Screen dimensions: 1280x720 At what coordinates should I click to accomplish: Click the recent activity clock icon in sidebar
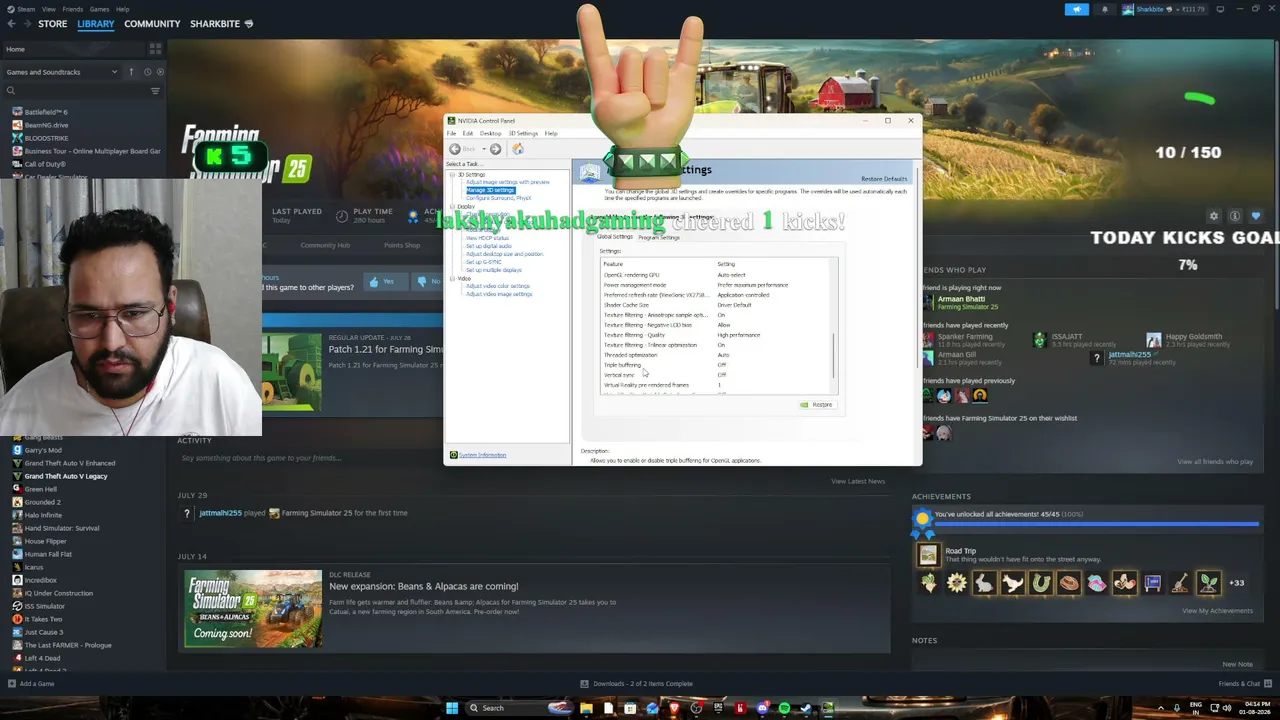(x=147, y=72)
